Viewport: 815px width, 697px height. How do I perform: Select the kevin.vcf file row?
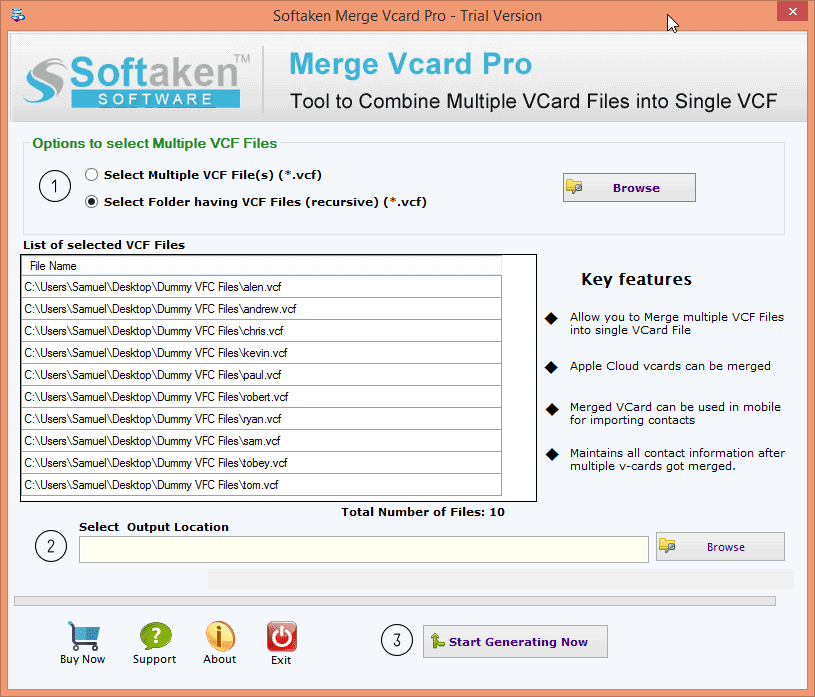261,353
